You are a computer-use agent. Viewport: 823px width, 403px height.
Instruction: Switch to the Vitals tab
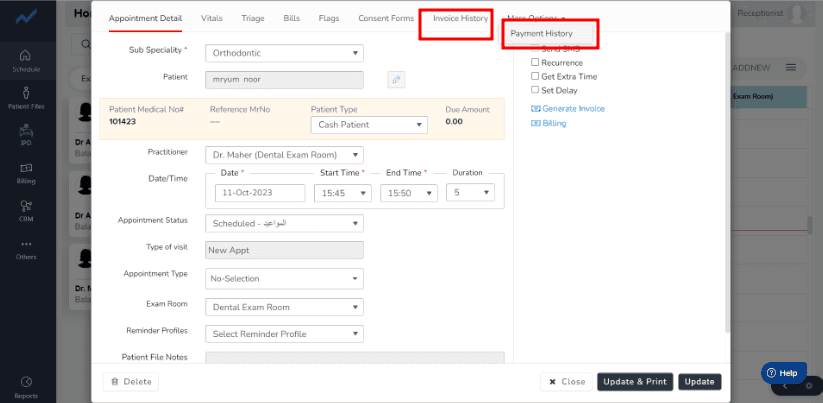(x=212, y=18)
